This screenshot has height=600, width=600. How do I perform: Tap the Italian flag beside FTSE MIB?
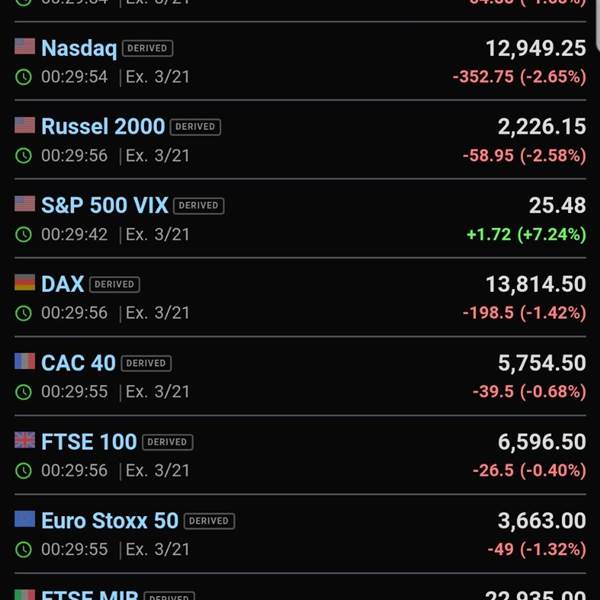pos(24,595)
